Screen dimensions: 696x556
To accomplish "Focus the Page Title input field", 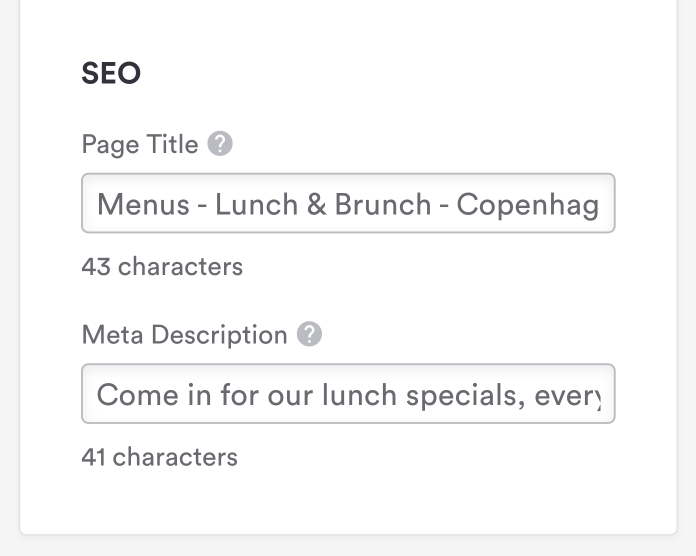I will (347, 204).
